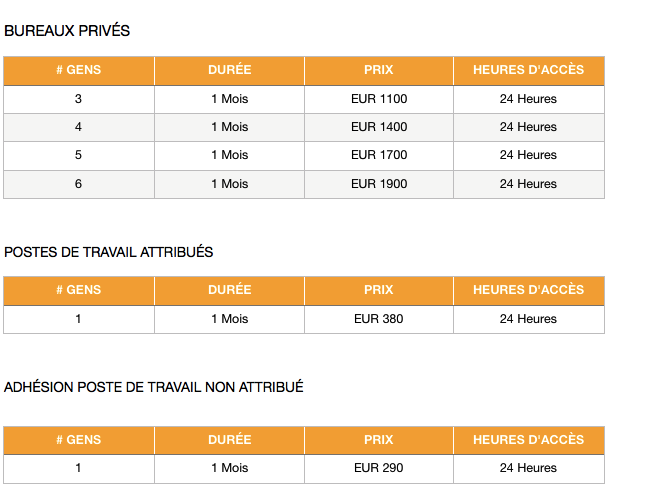
Task: Click the PRIX header in the first table
Action: coord(379,70)
